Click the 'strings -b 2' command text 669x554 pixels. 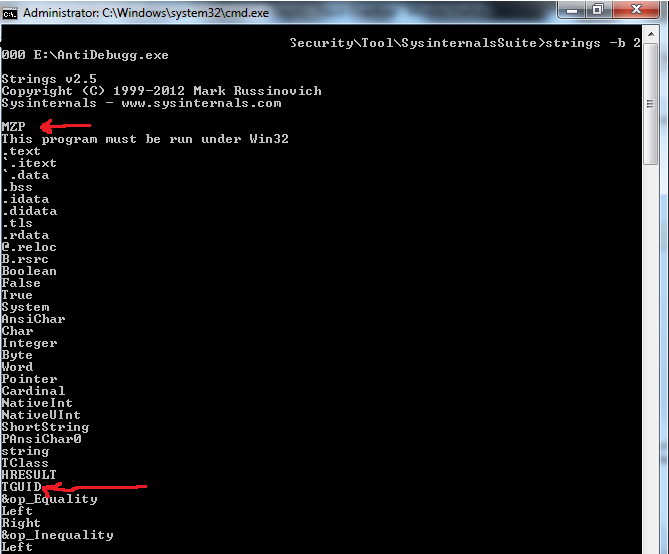click(593, 43)
